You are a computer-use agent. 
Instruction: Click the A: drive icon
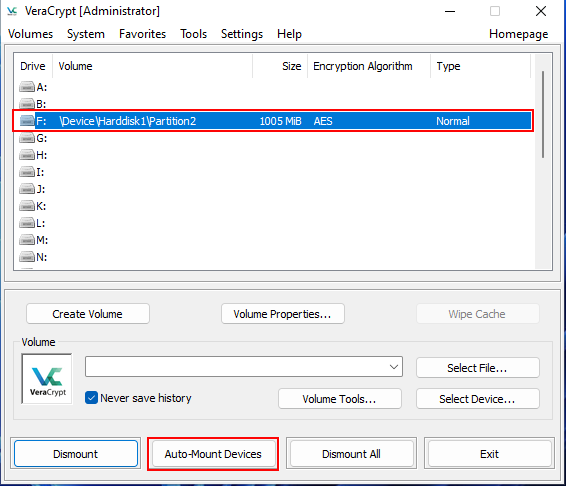[x=27, y=87]
